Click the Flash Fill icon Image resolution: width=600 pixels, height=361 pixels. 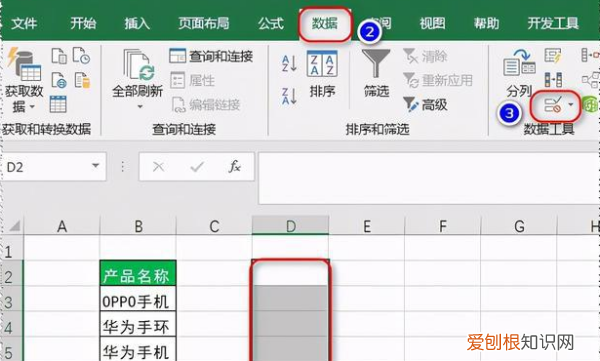coord(553,56)
